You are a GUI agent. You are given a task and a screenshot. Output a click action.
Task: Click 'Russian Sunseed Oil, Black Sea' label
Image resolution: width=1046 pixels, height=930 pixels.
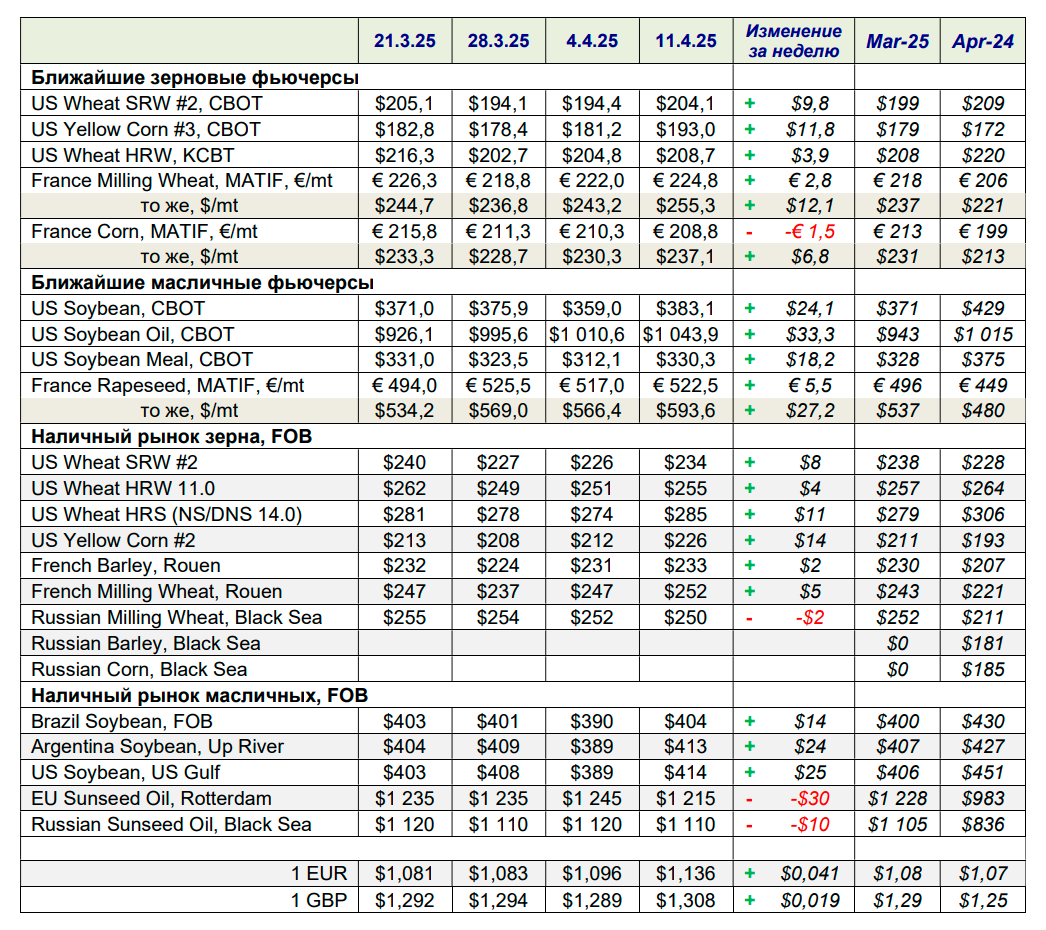(171, 825)
